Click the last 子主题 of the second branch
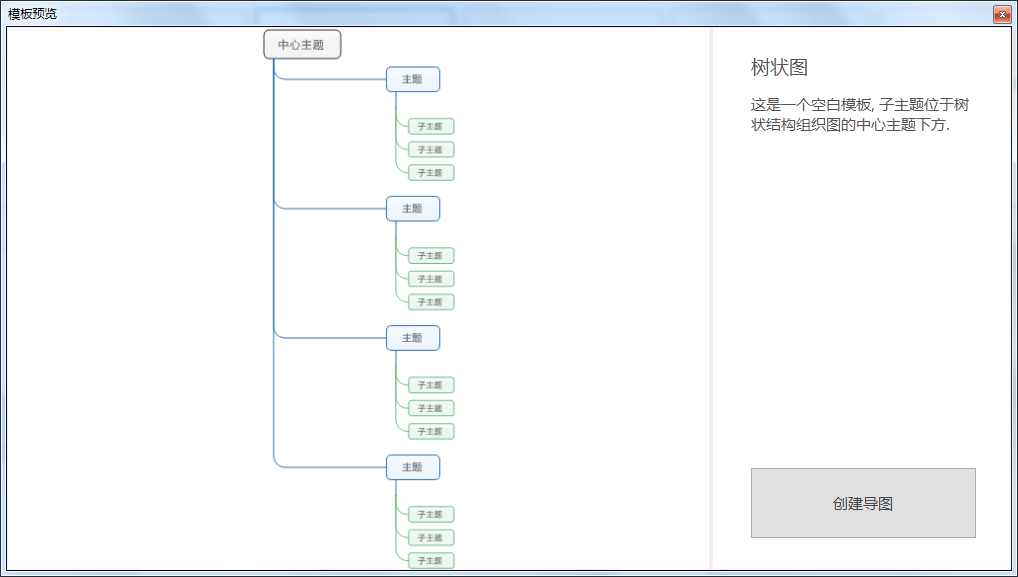Viewport: 1018px width, 577px height. point(430,301)
